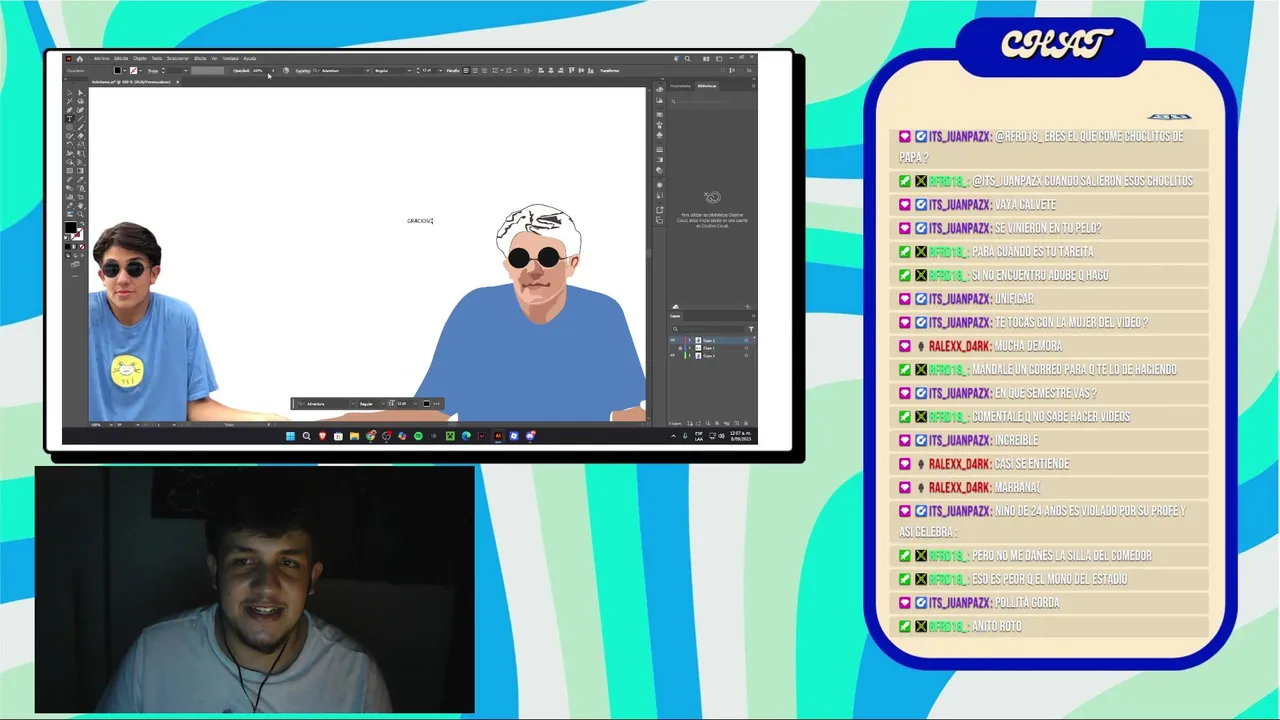Select the Paintbrush tool
This screenshot has width=1280, height=720.
tap(80, 127)
